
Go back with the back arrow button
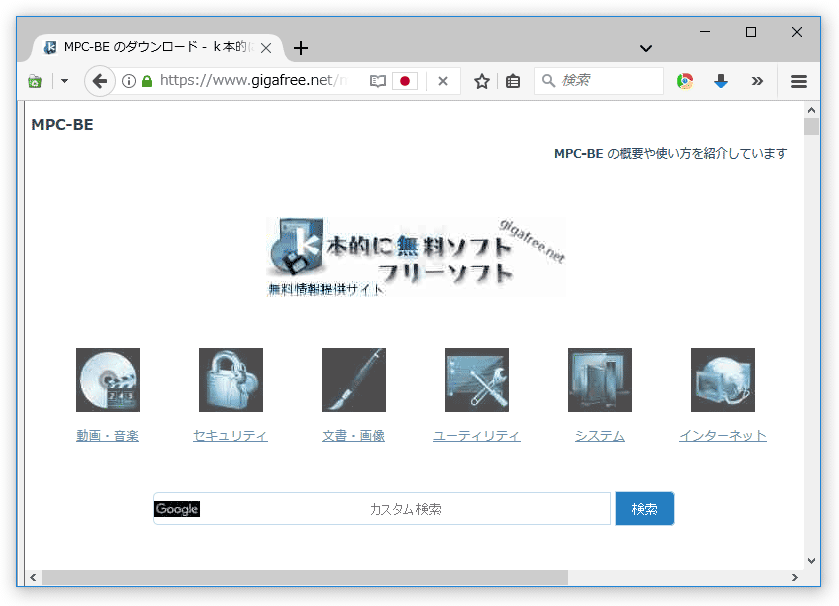click(100, 81)
